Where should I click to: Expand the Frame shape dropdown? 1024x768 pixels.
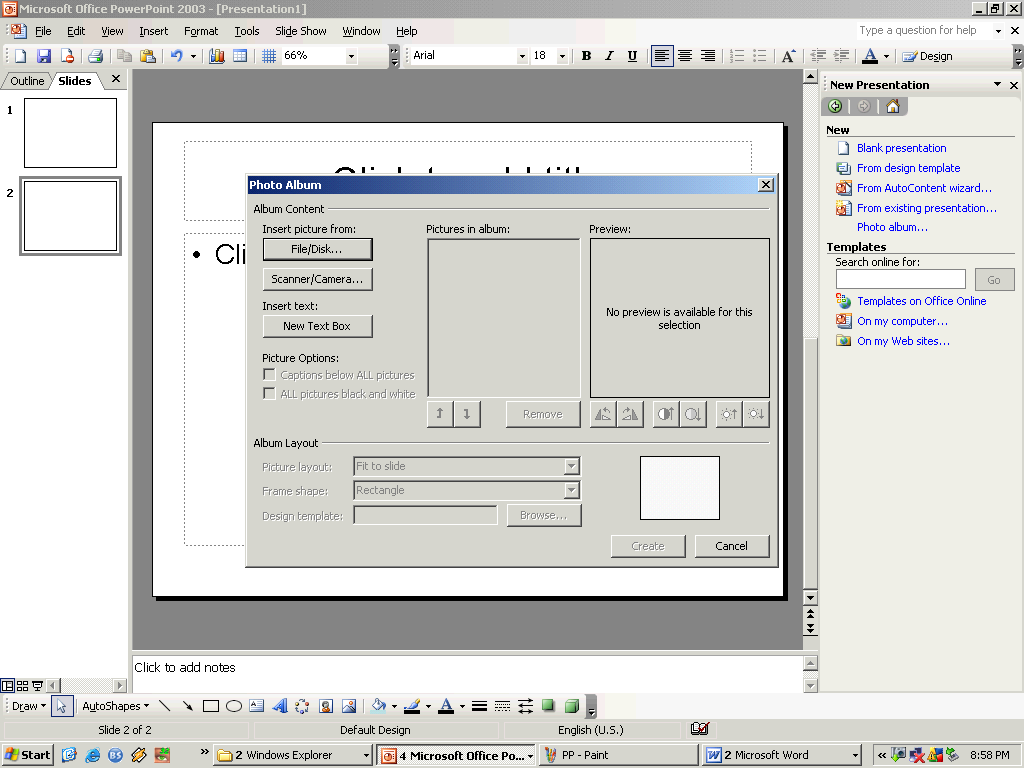[571, 490]
